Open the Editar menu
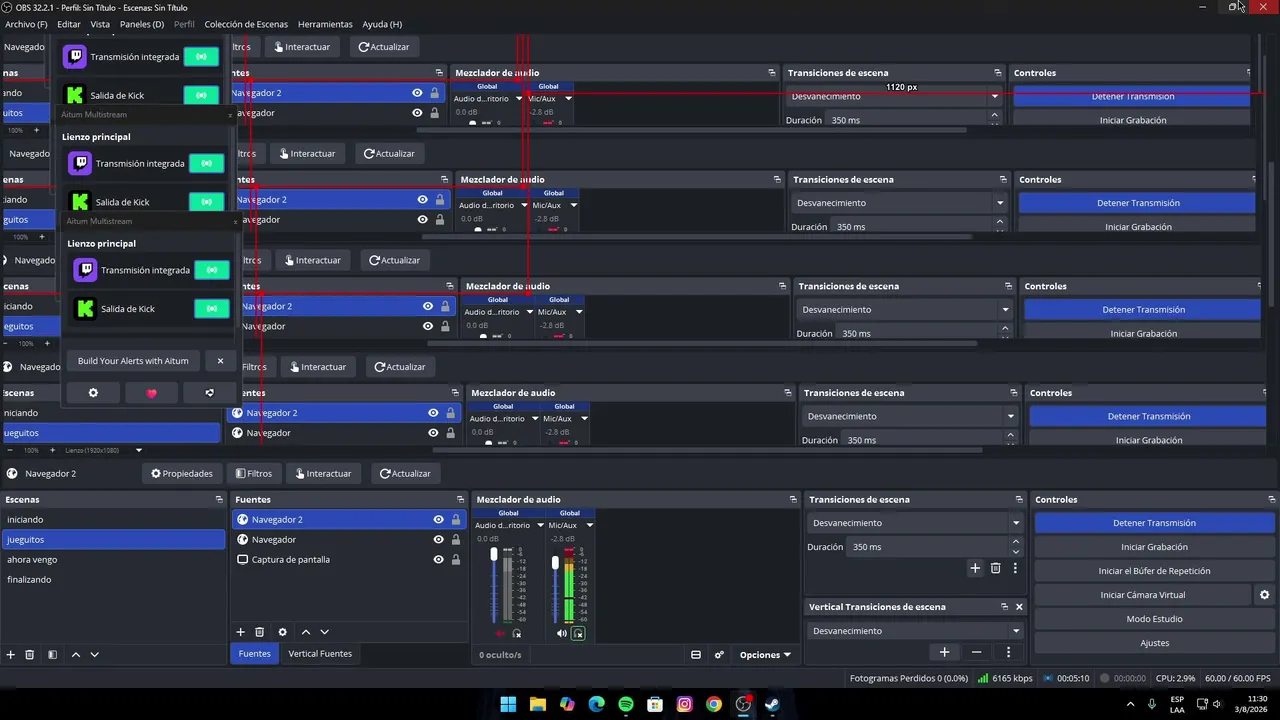Screen dimensions: 1280x720 tap(69, 24)
